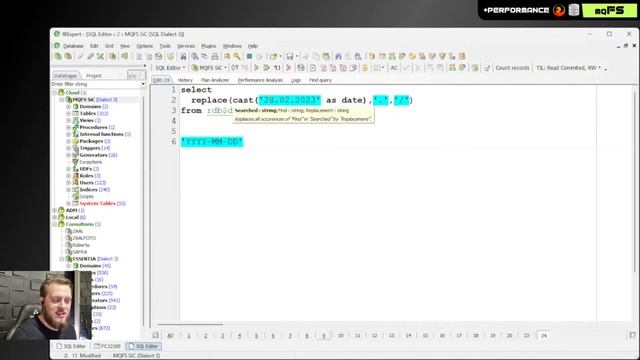Select query page number 24
The width and height of the screenshot is (640, 360).
point(544,336)
